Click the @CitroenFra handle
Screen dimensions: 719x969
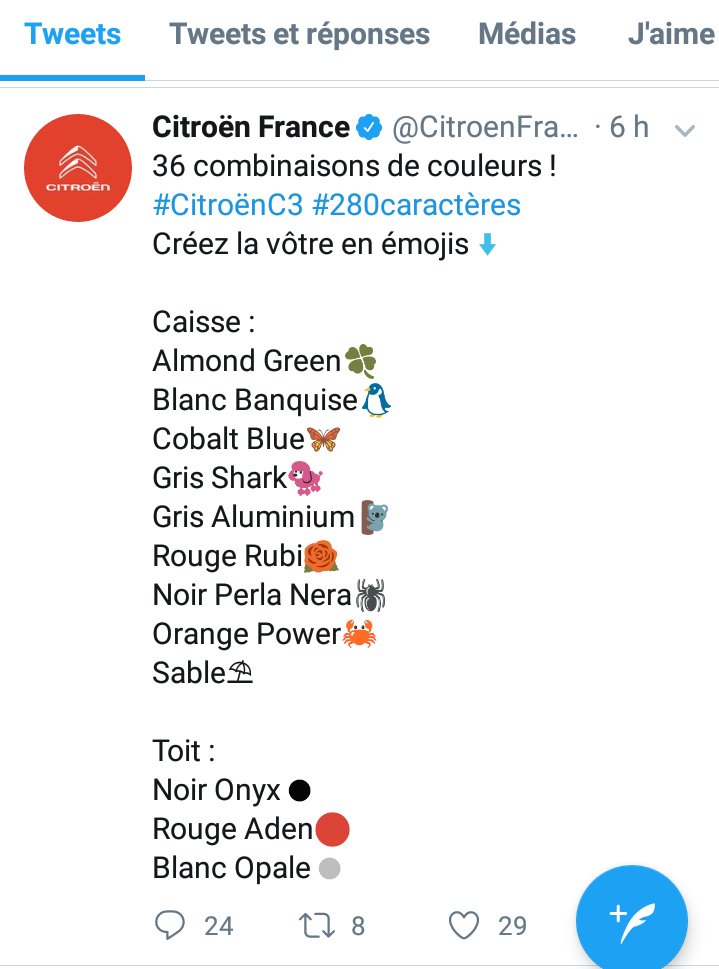[x=486, y=127]
